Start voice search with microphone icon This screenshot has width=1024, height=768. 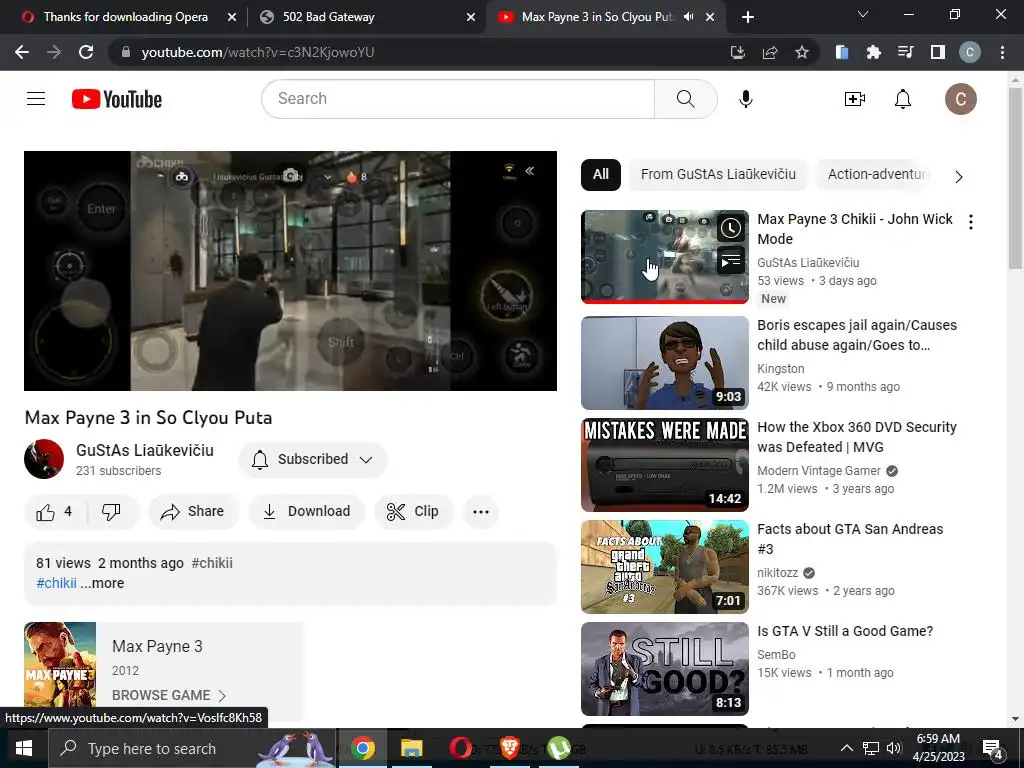[x=746, y=99]
